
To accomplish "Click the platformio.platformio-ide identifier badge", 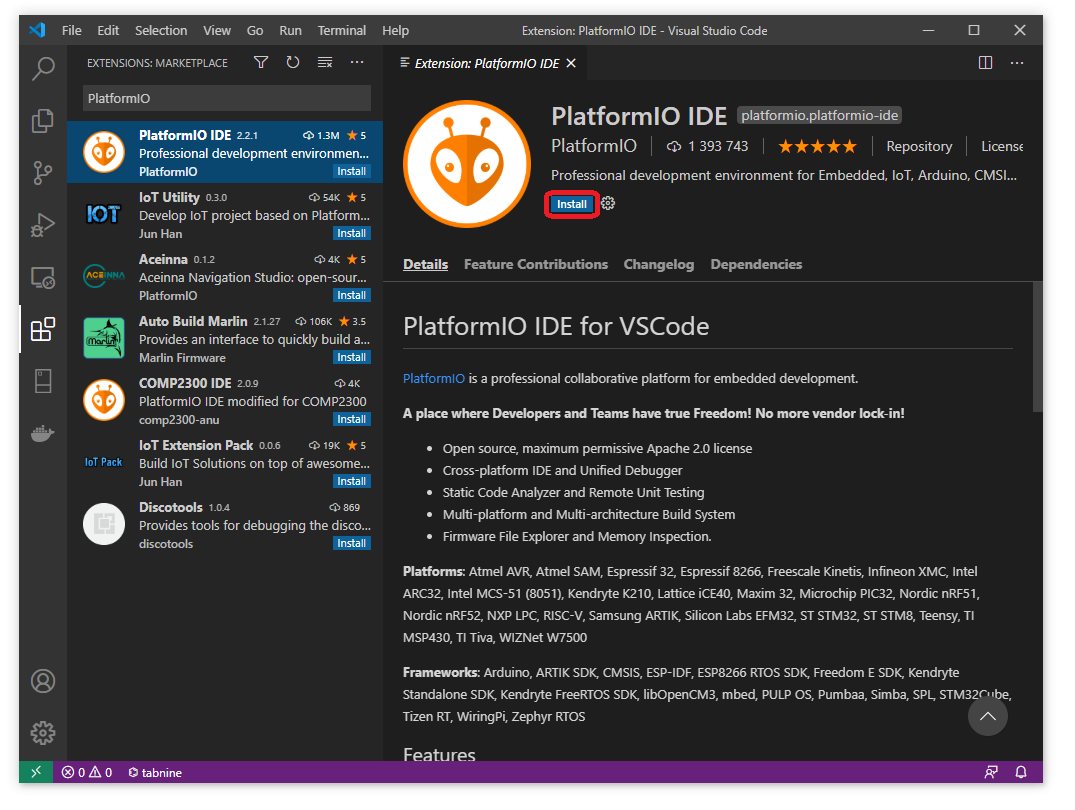I will click(819, 115).
